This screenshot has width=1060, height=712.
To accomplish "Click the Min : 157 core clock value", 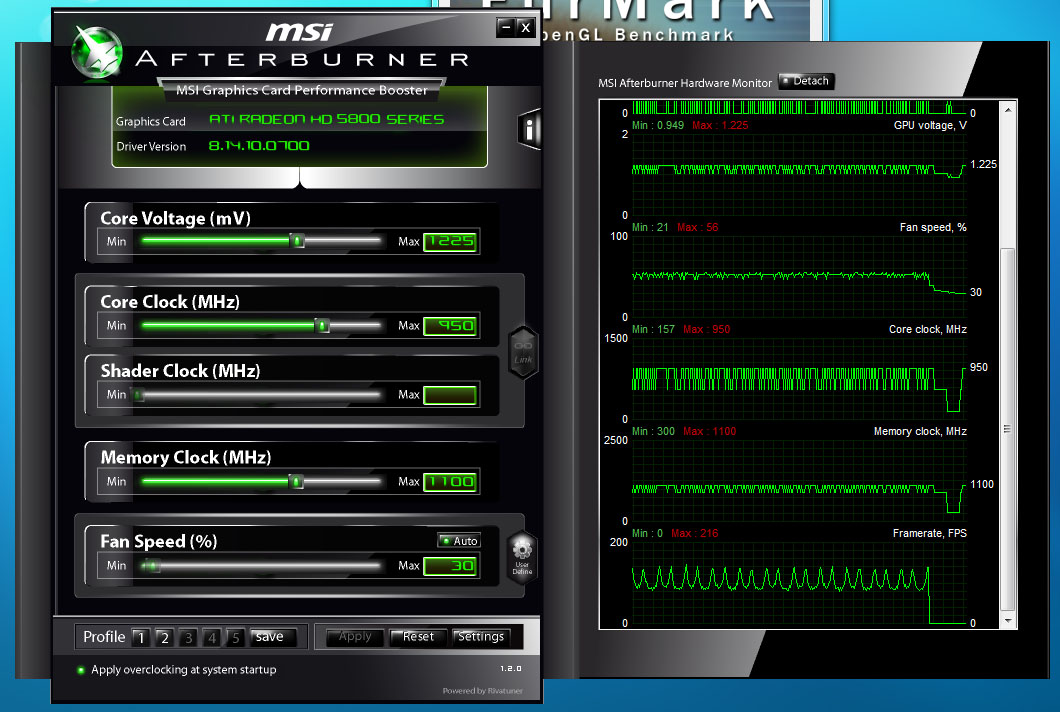I will pyautogui.click(x=653, y=329).
